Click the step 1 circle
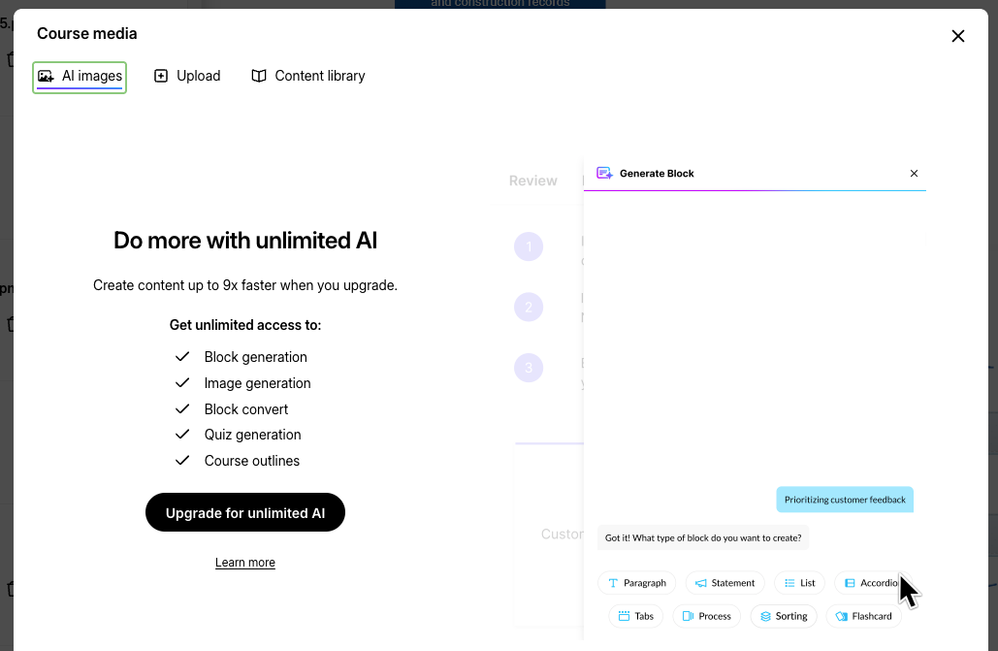The image size is (998, 651). click(528, 247)
